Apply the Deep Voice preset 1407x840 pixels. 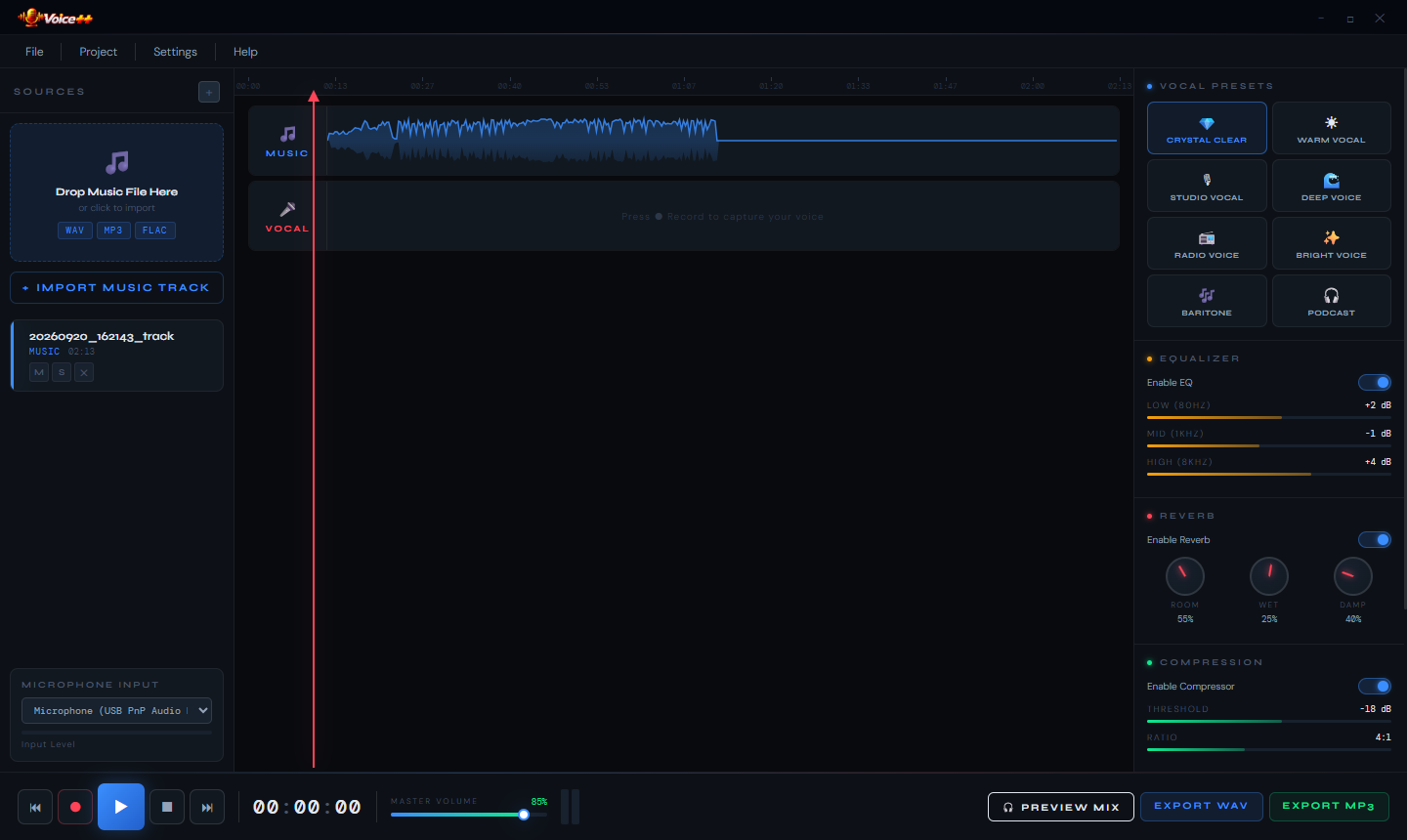1331,186
